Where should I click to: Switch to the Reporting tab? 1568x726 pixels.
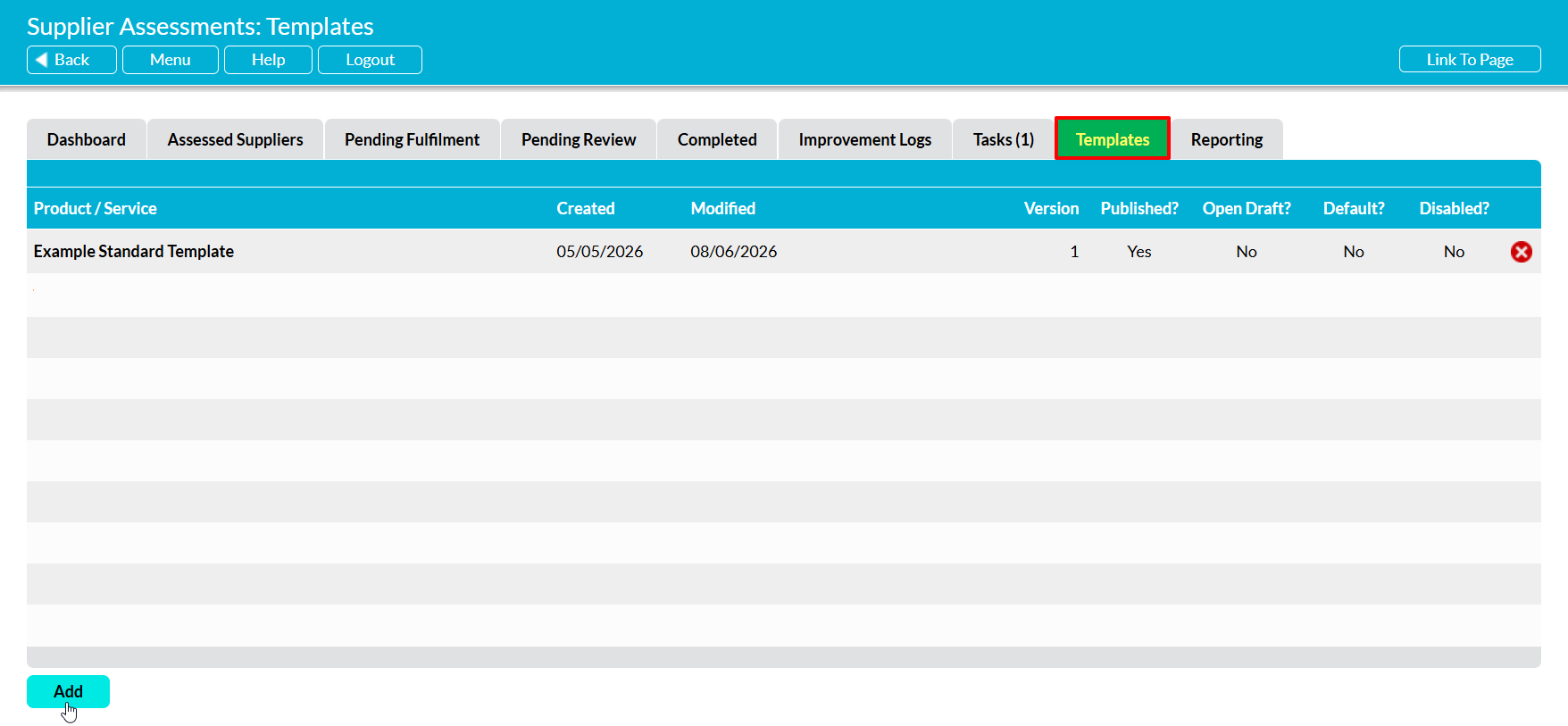[1227, 139]
